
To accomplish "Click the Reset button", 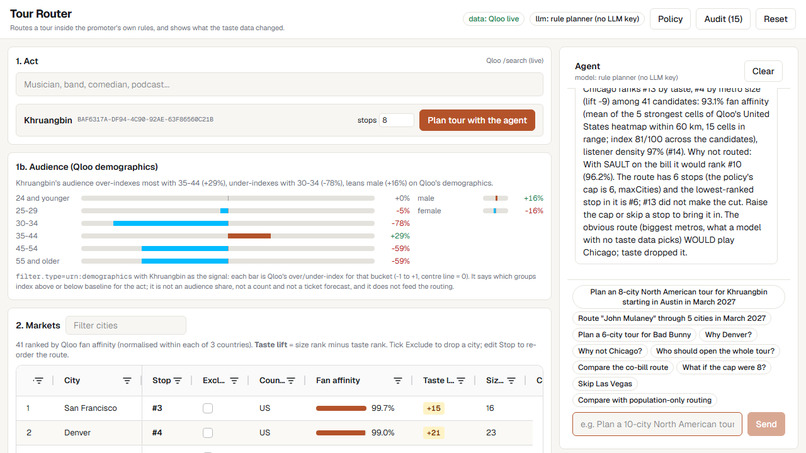I will coord(775,19).
